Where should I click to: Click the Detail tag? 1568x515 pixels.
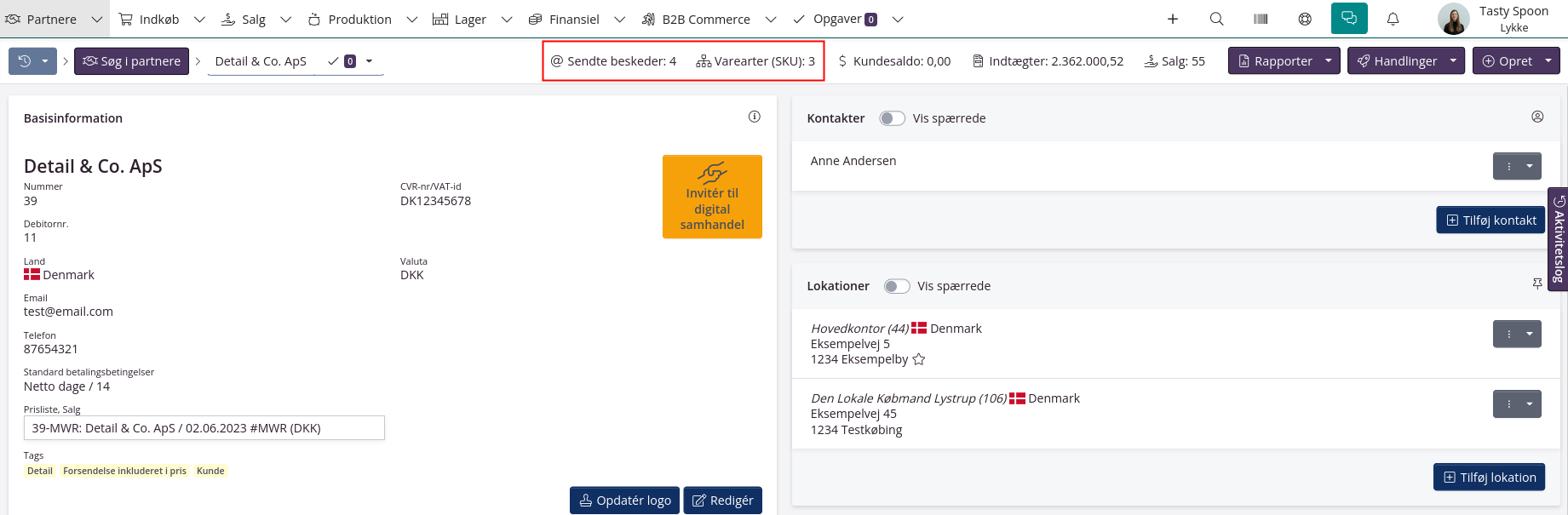[x=40, y=471]
